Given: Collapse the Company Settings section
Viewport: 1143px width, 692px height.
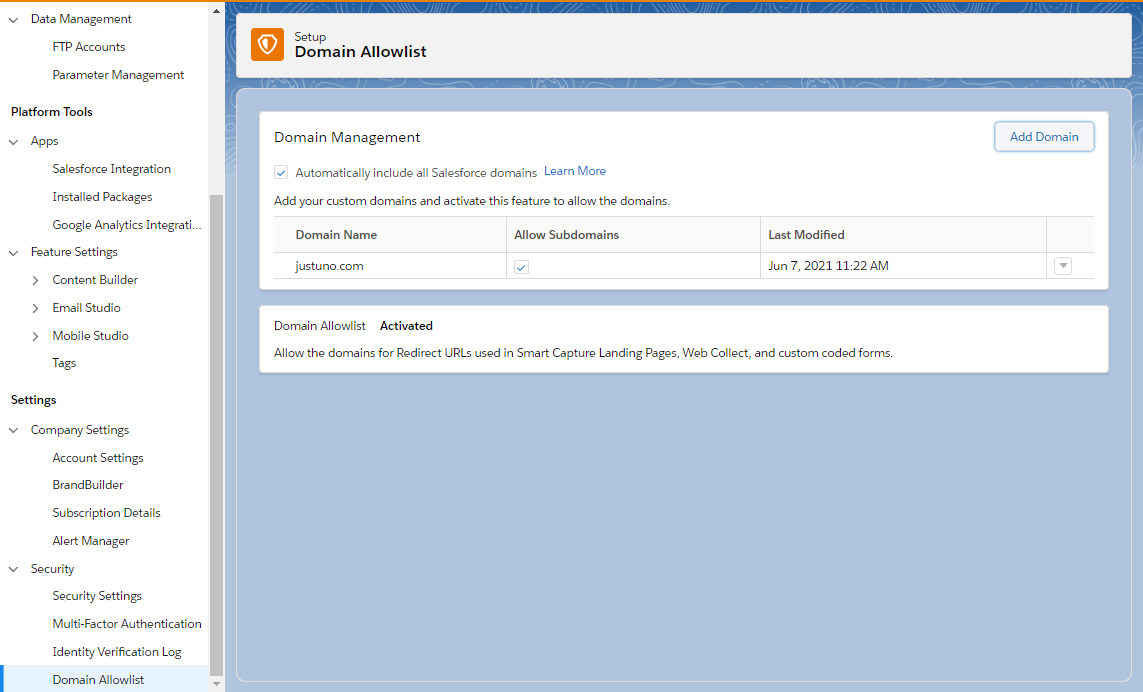Looking at the screenshot, I should (14, 430).
